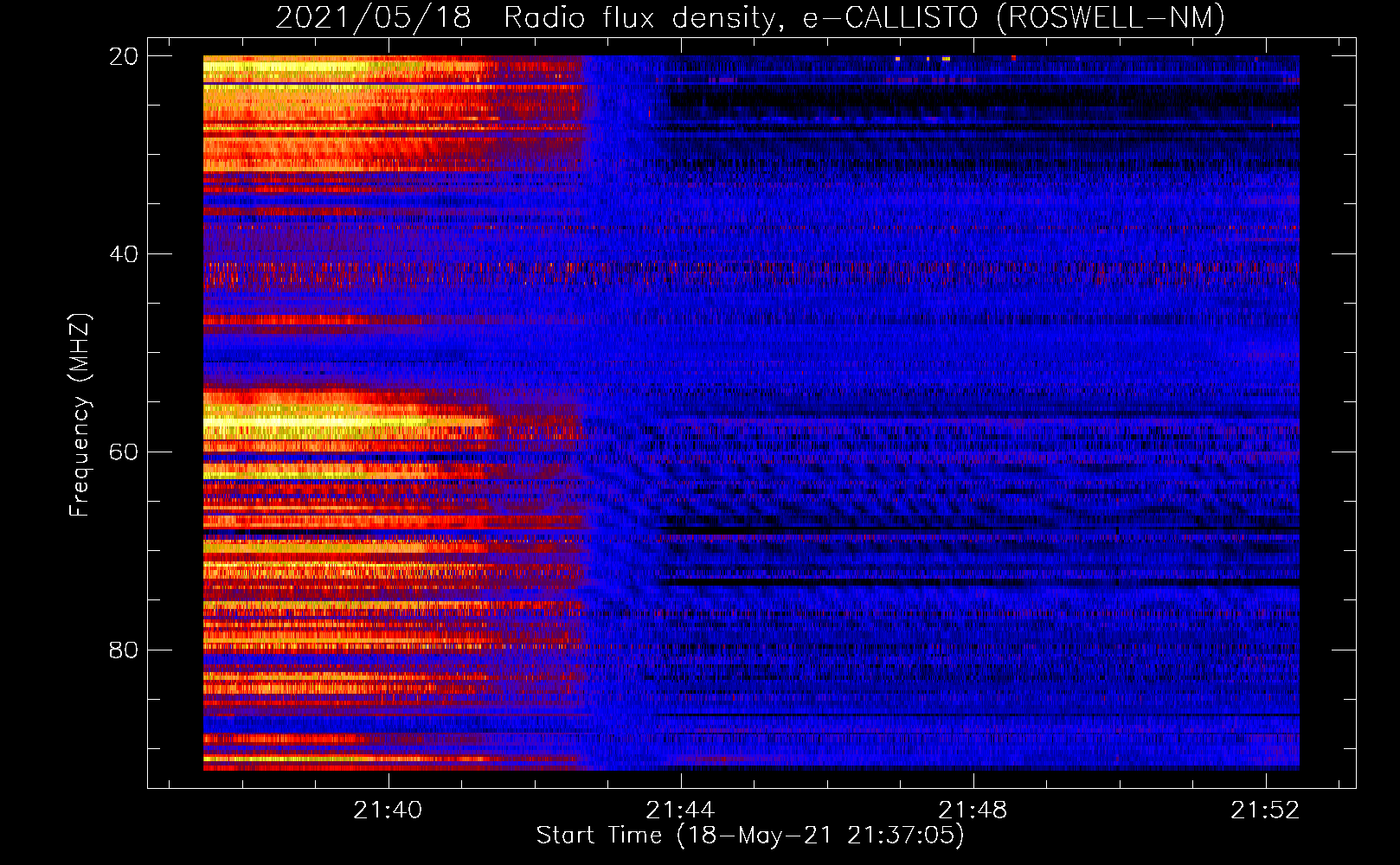Click the frequency tick label '80'
Viewport: 1400px width, 865px height.
[x=123, y=650]
